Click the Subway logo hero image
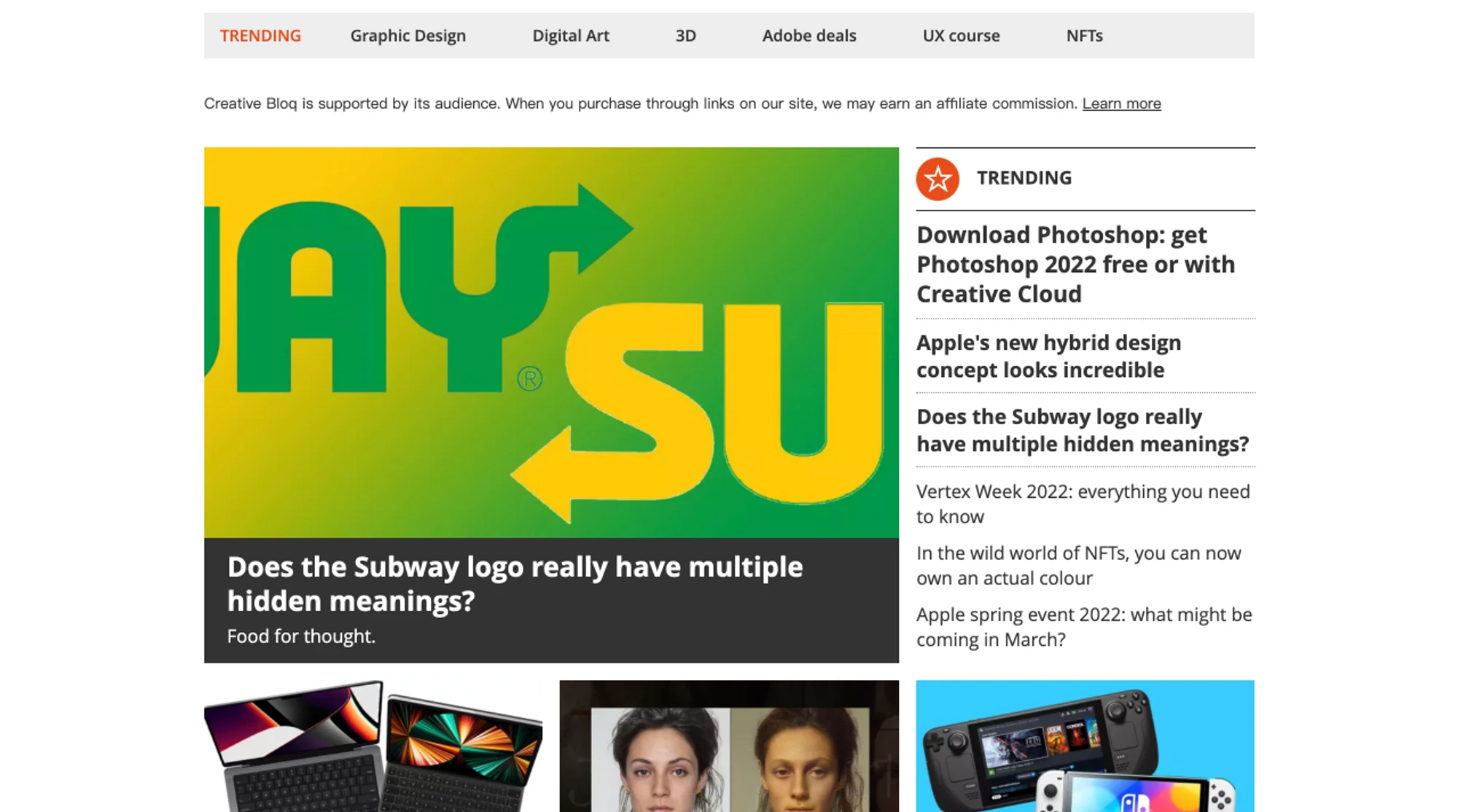This screenshot has width=1458, height=812. coord(551,343)
